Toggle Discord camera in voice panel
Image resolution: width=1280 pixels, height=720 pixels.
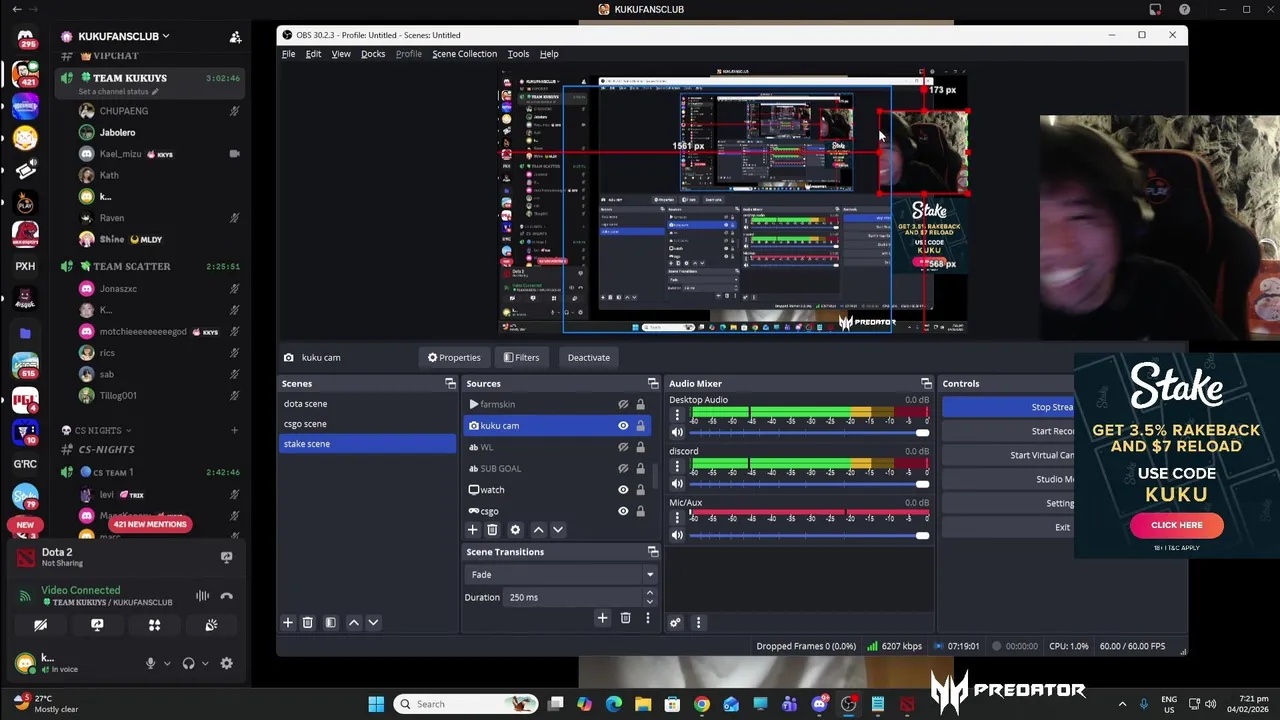click(x=40, y=625)
